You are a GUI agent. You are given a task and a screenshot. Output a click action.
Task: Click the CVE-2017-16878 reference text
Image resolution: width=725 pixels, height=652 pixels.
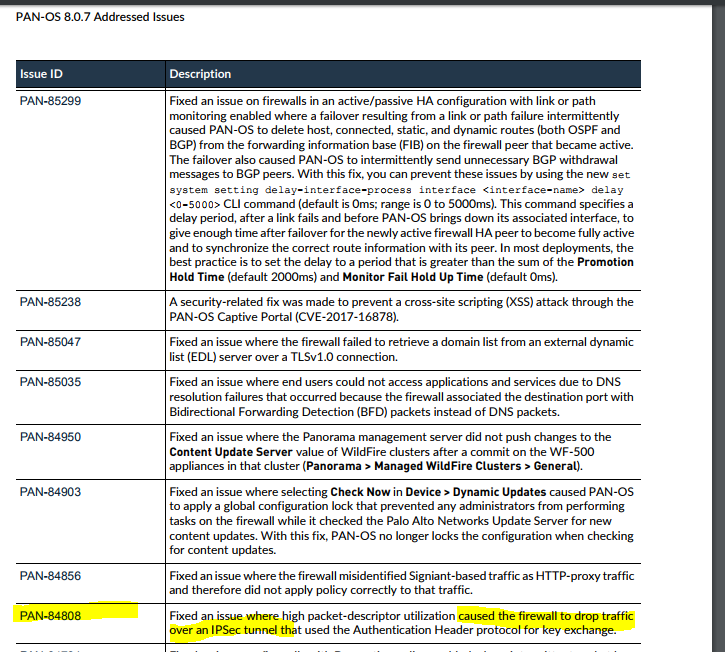tap(345, 317)
